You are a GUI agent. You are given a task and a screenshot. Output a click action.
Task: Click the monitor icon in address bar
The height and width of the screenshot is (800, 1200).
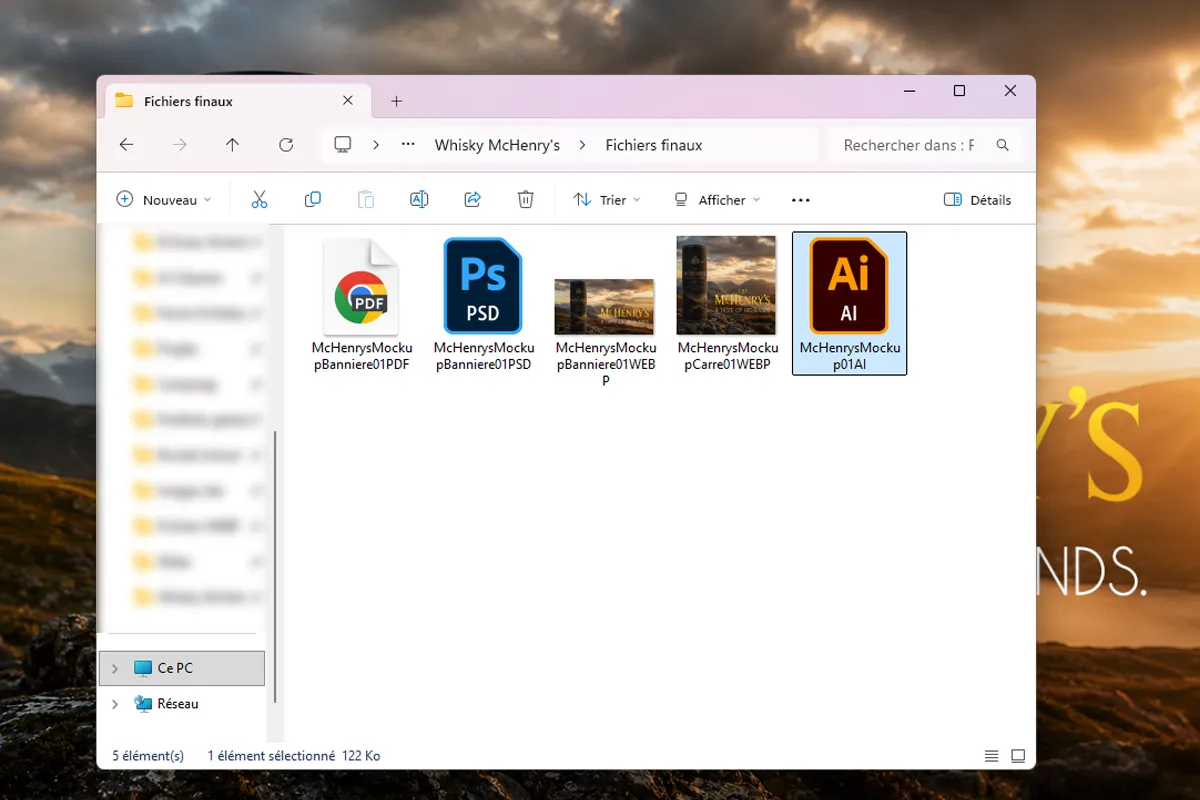343,145
